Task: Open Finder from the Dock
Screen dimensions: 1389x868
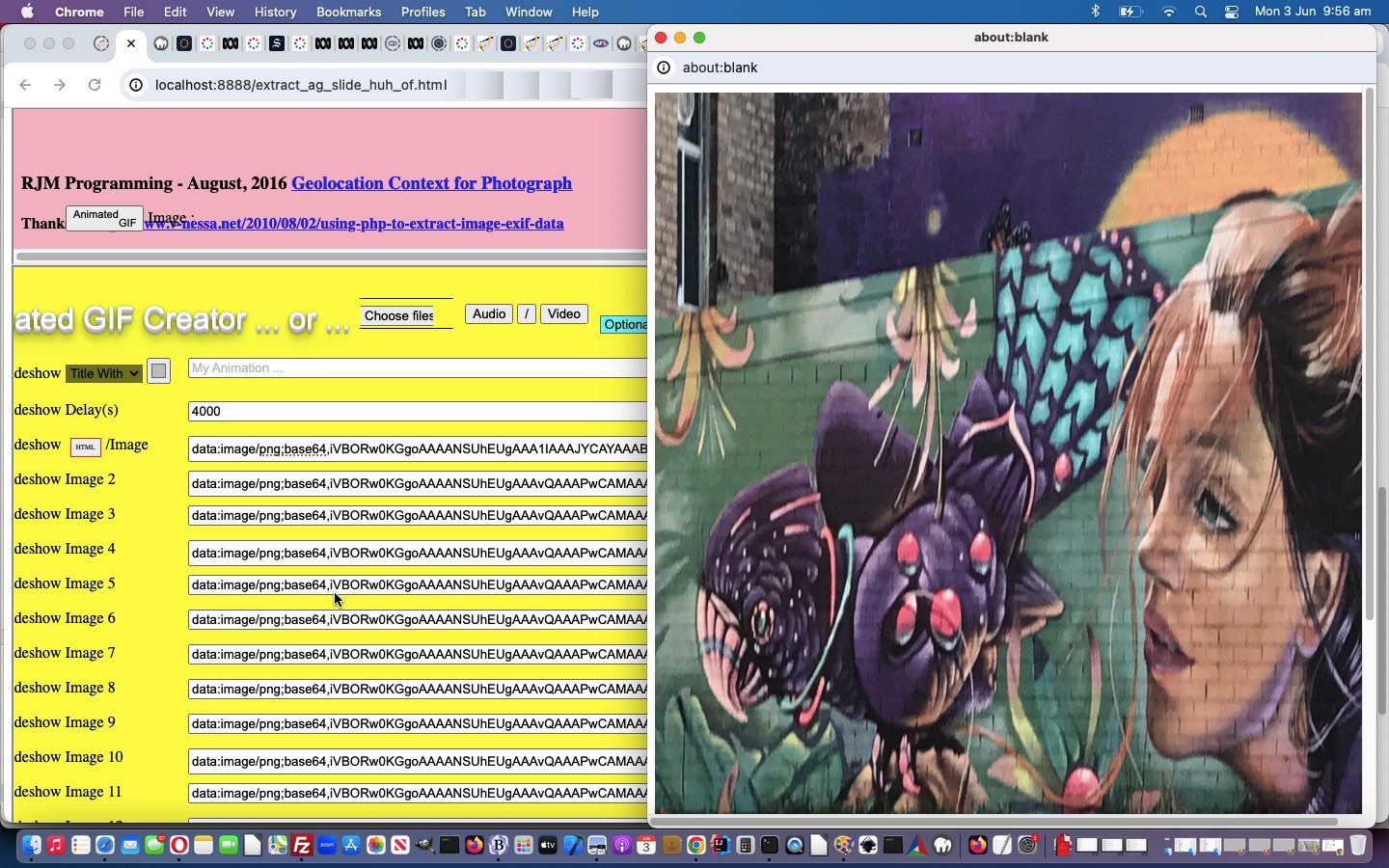Action: (x=32, y=846)
